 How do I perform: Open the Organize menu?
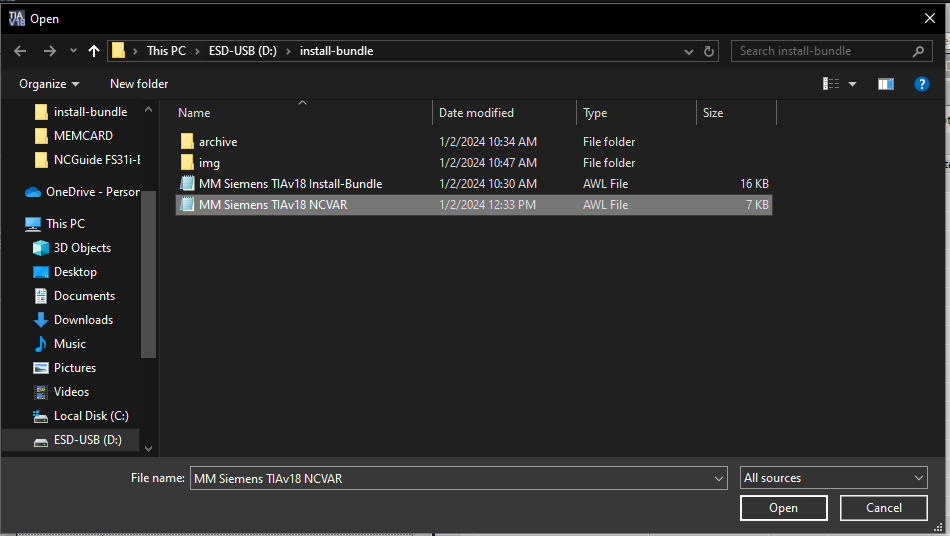tap(49, 84)
